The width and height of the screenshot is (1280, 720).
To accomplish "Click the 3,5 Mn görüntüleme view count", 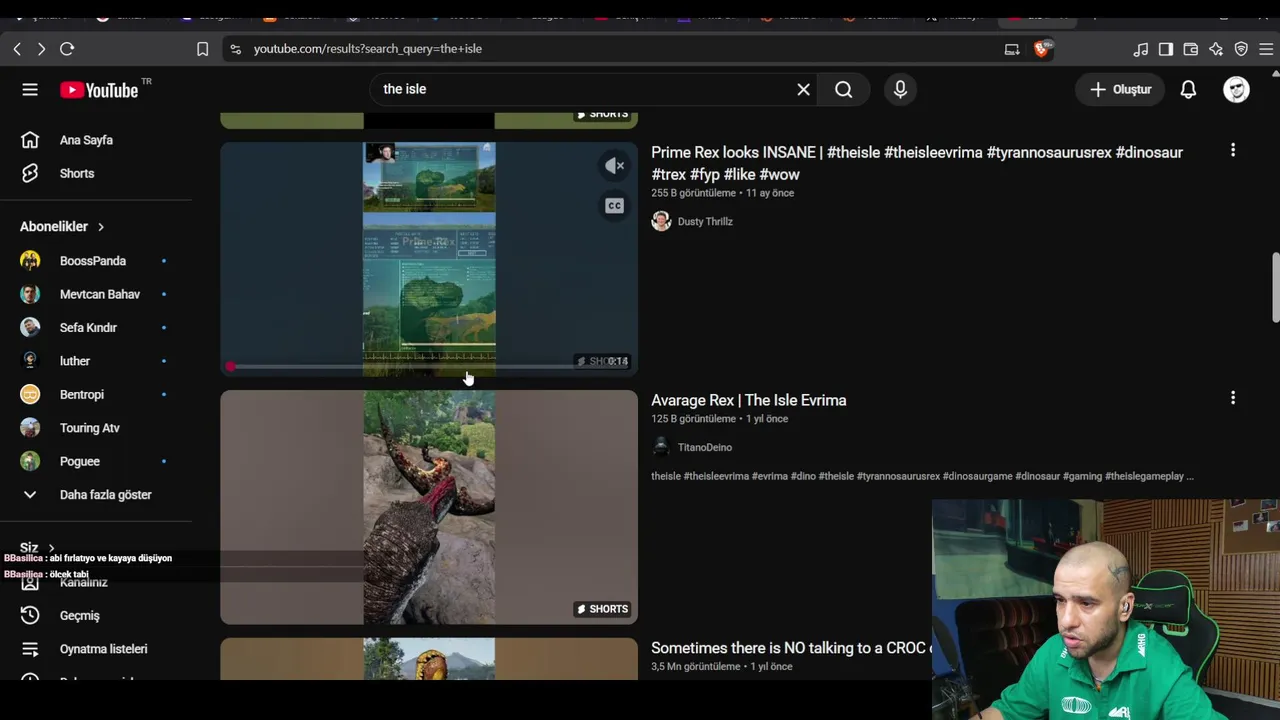I will [696, 667].
